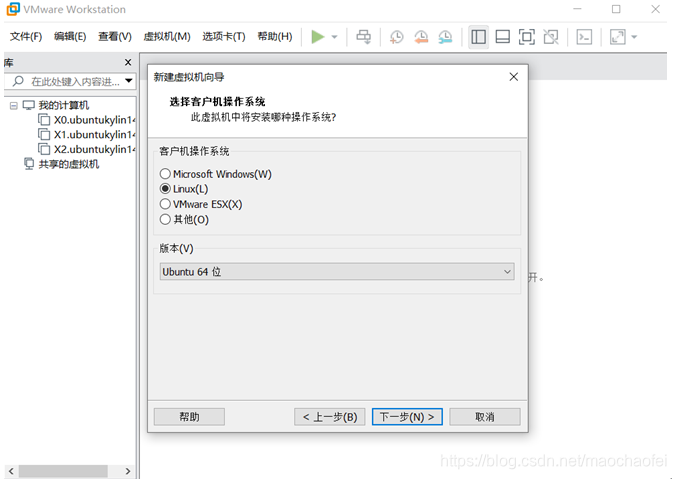Click the 取消 button
The image size is (676, 479).
485,417
